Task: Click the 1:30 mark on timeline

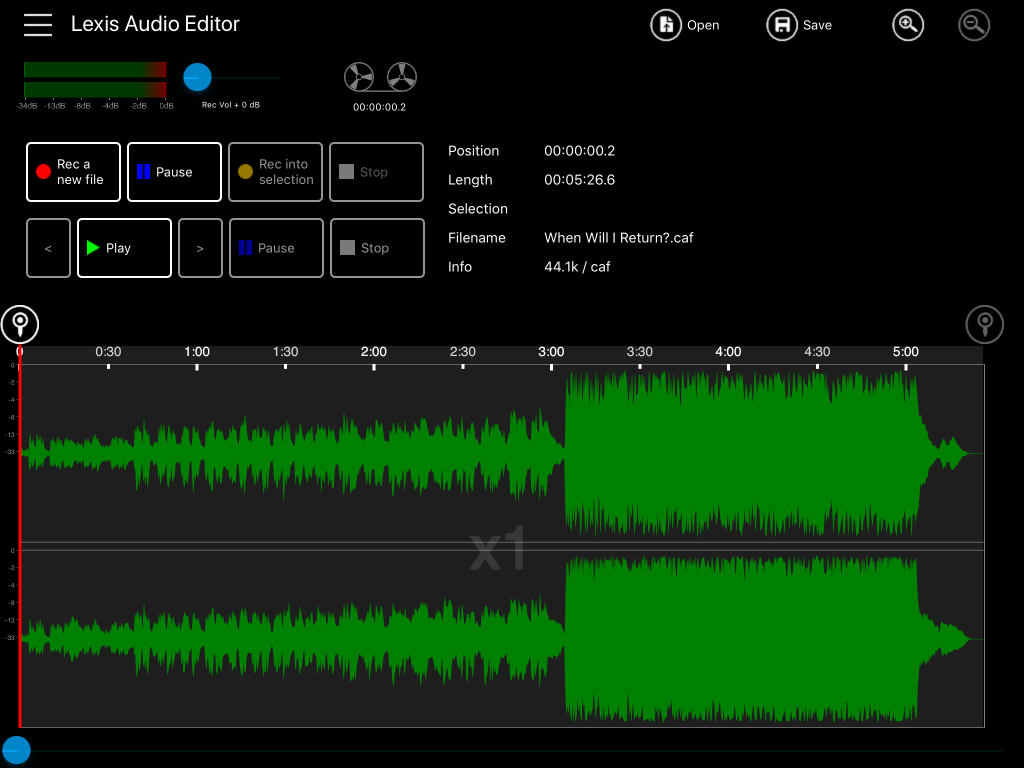Action: 285,352
